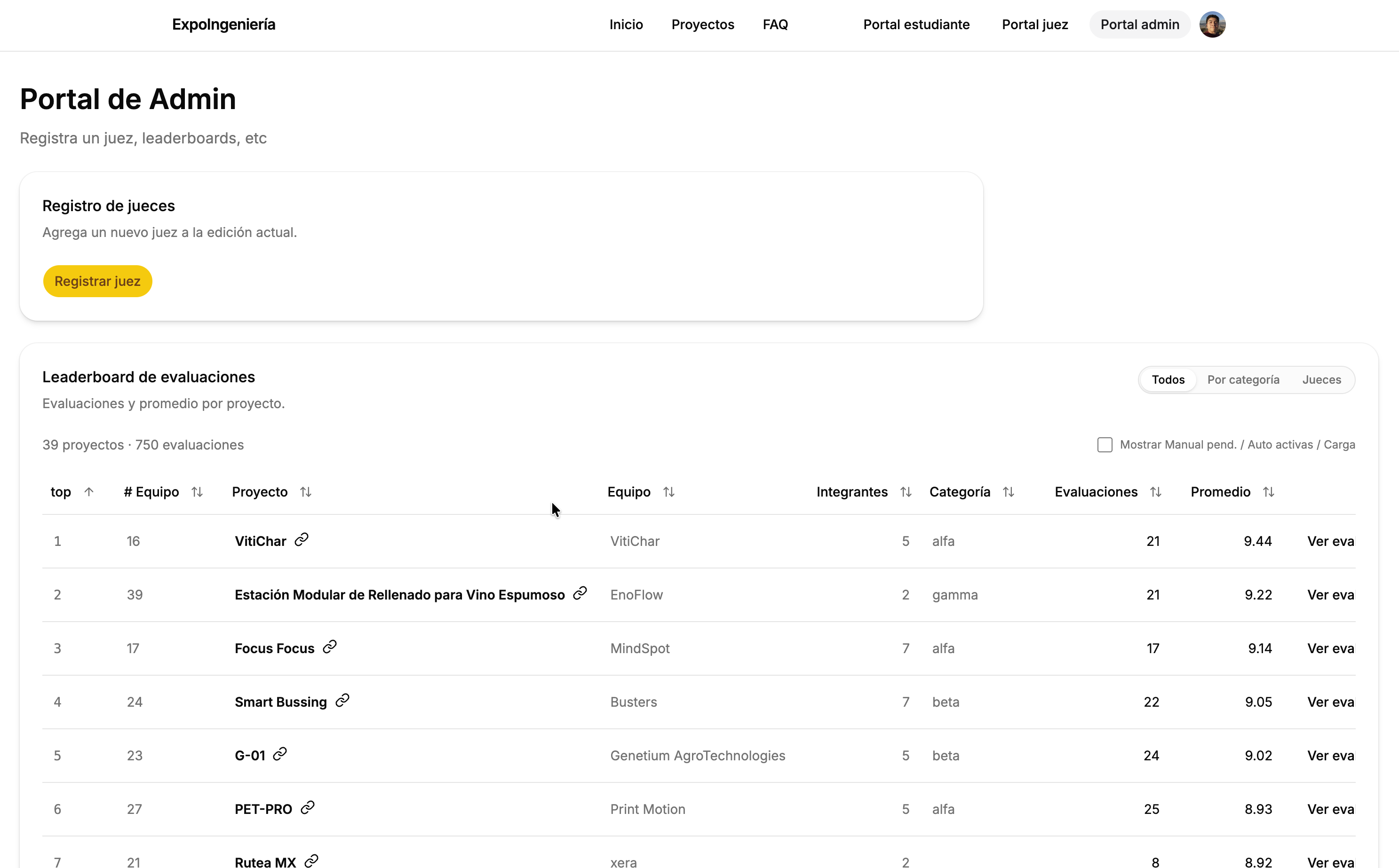This screenshot has width=1399, height=868.
Task: Open the link icon next to VitiChar
Action: (x=302, y=540)
